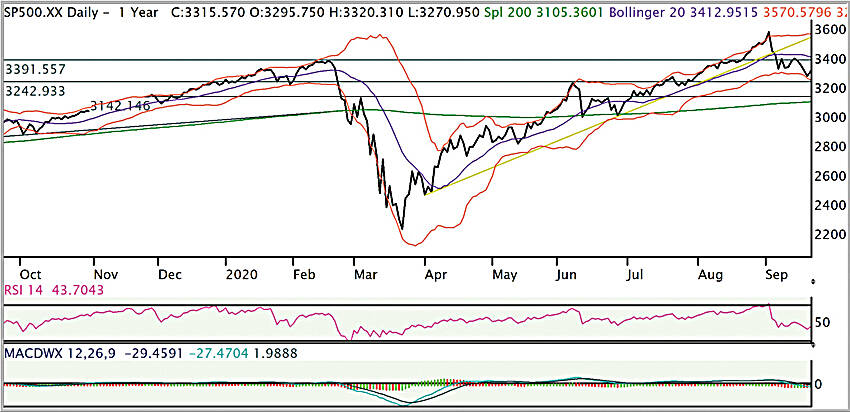
Task: Click the 'Feb' date axis label
Action: pos(304,275)
